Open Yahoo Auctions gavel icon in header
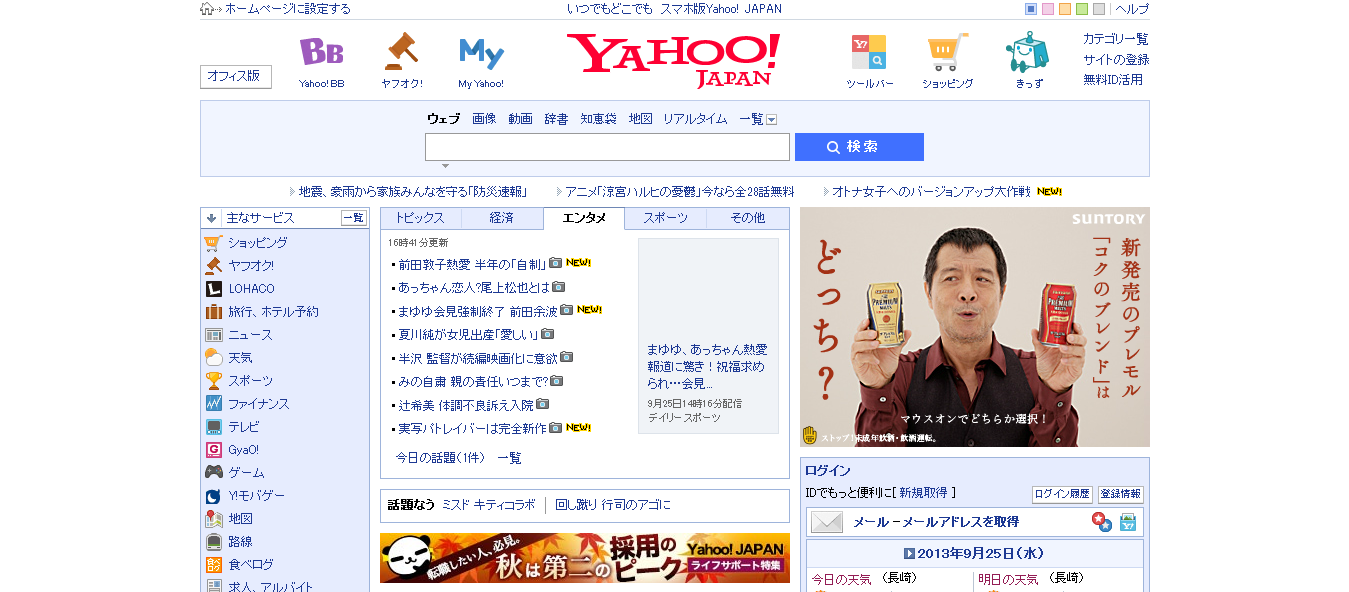Image resolution: width=1349 pixels, height=592 pixels. (401, 50)
